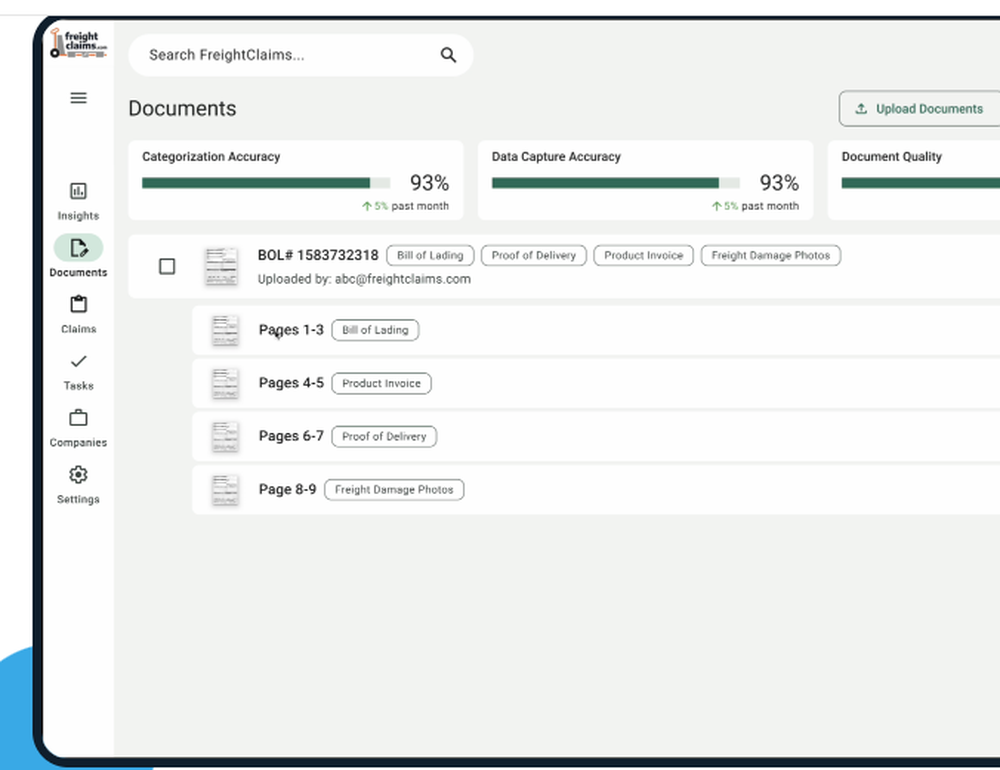Click Product Invoice tag for Pages 4-5
The image size is (1000, 770).
(x=381, y=383)
